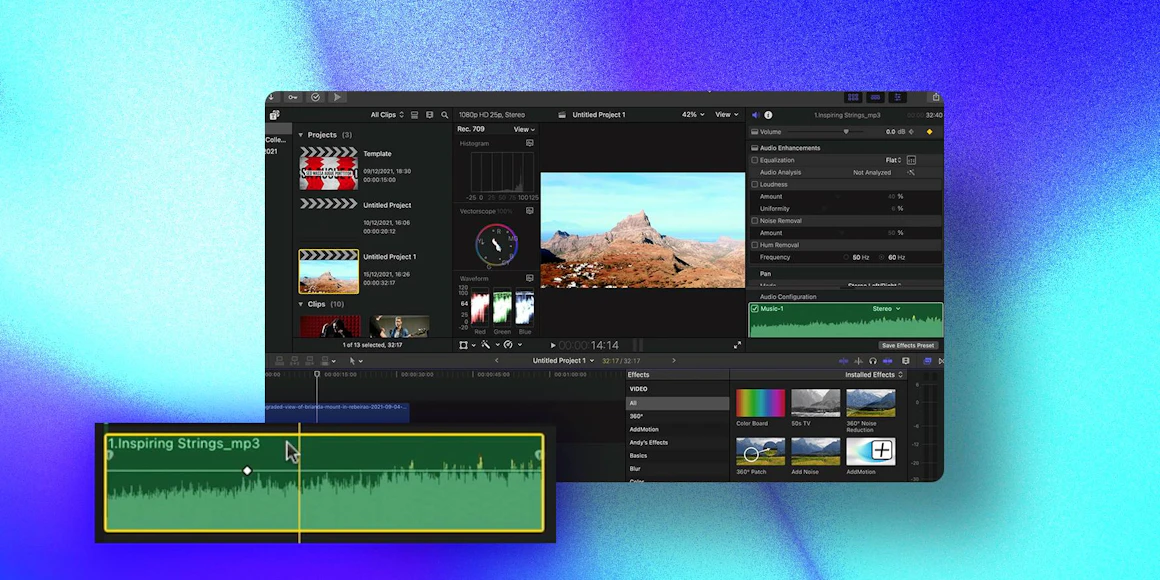Go forward in timeline history arrow
This screenshot has height=580, width=1160.
(x=673, y=360)
